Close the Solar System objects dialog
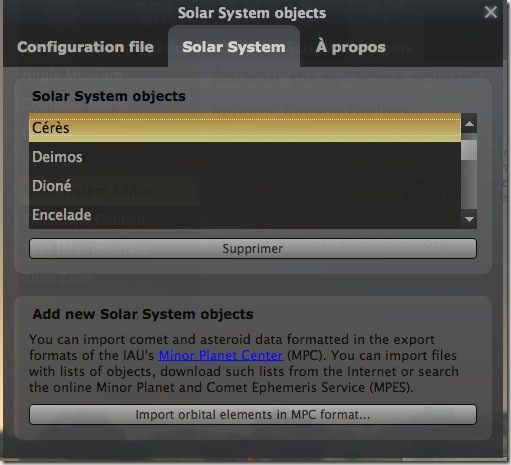The image size is (511, 465). 491,13
